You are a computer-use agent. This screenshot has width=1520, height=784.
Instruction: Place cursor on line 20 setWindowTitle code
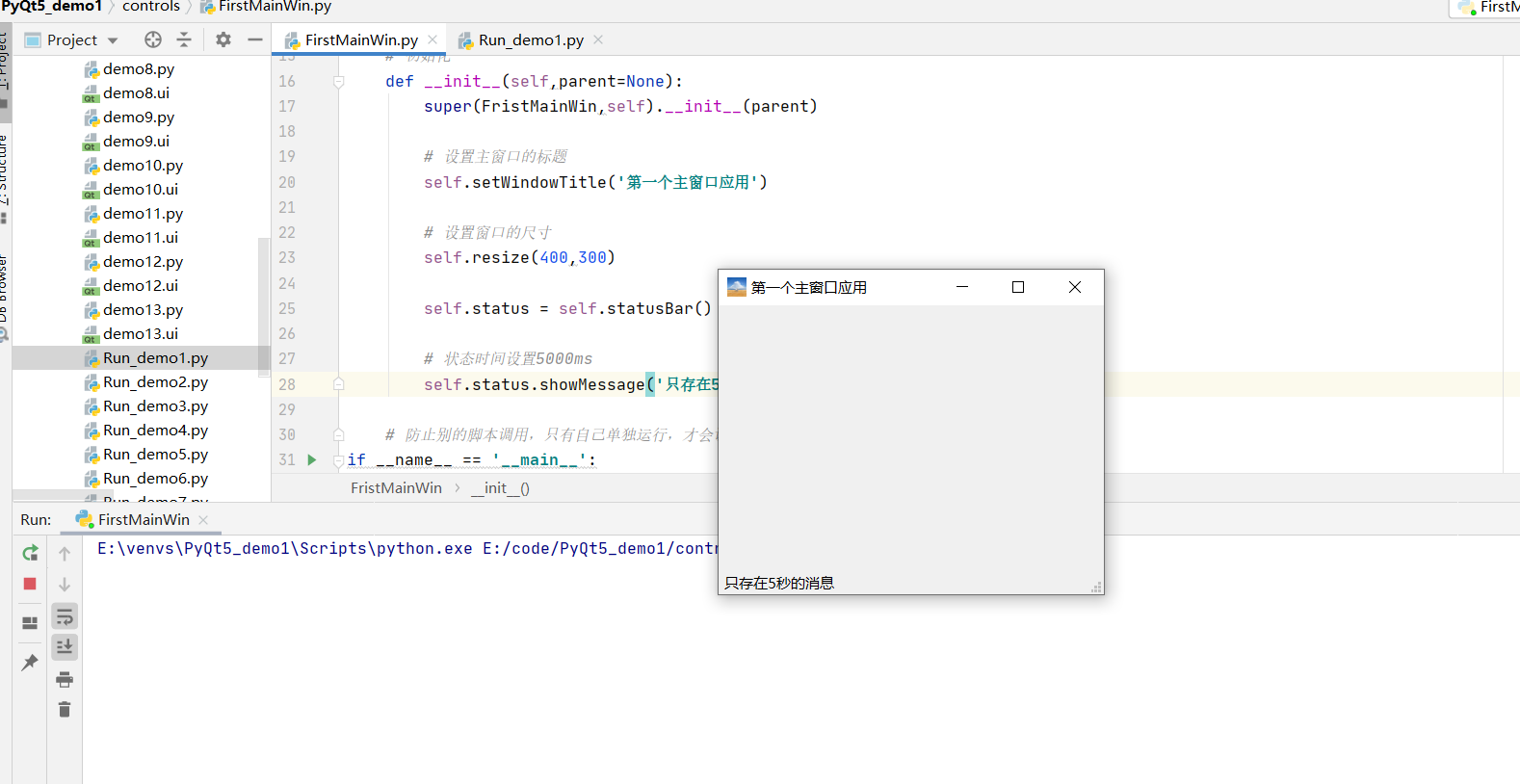[x=595, y=183]
